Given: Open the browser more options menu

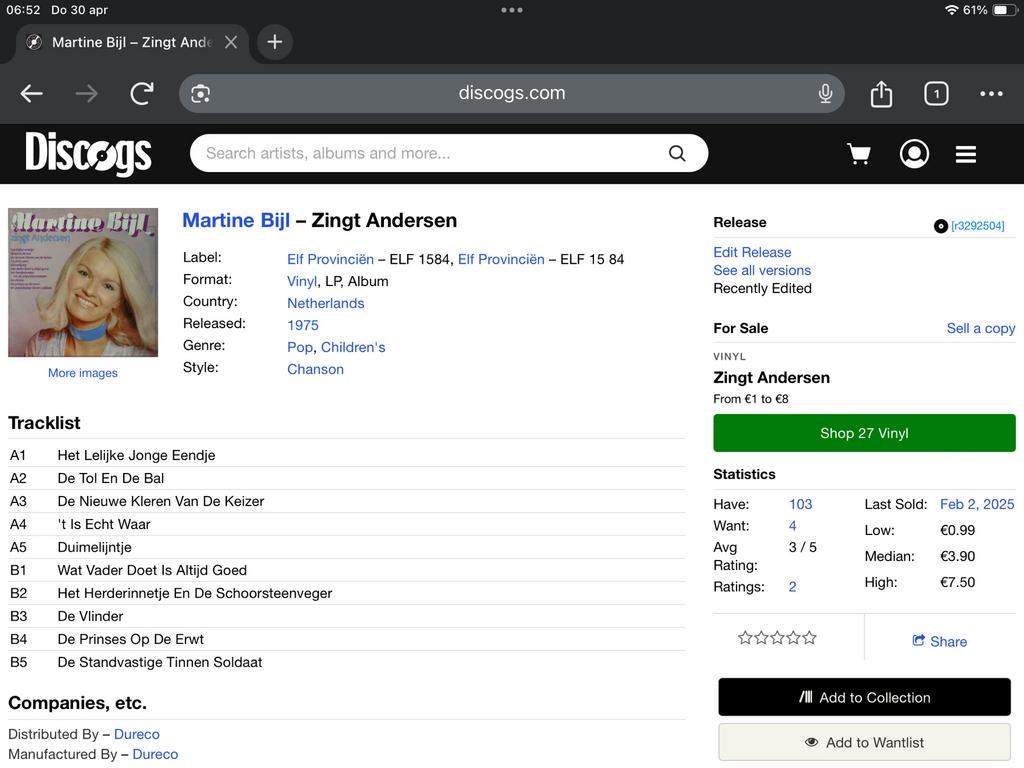Looking at the screenshot, I should 991,94.
